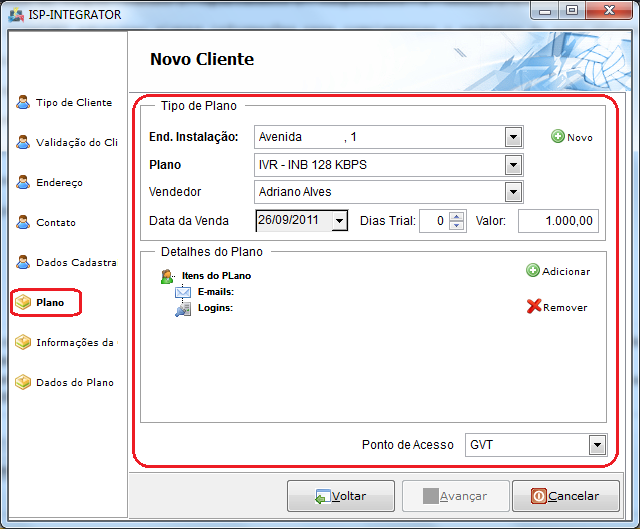Open the End. Instalação dropdown
This screenshot has width=640, height=529.
[x=514, y=137]
